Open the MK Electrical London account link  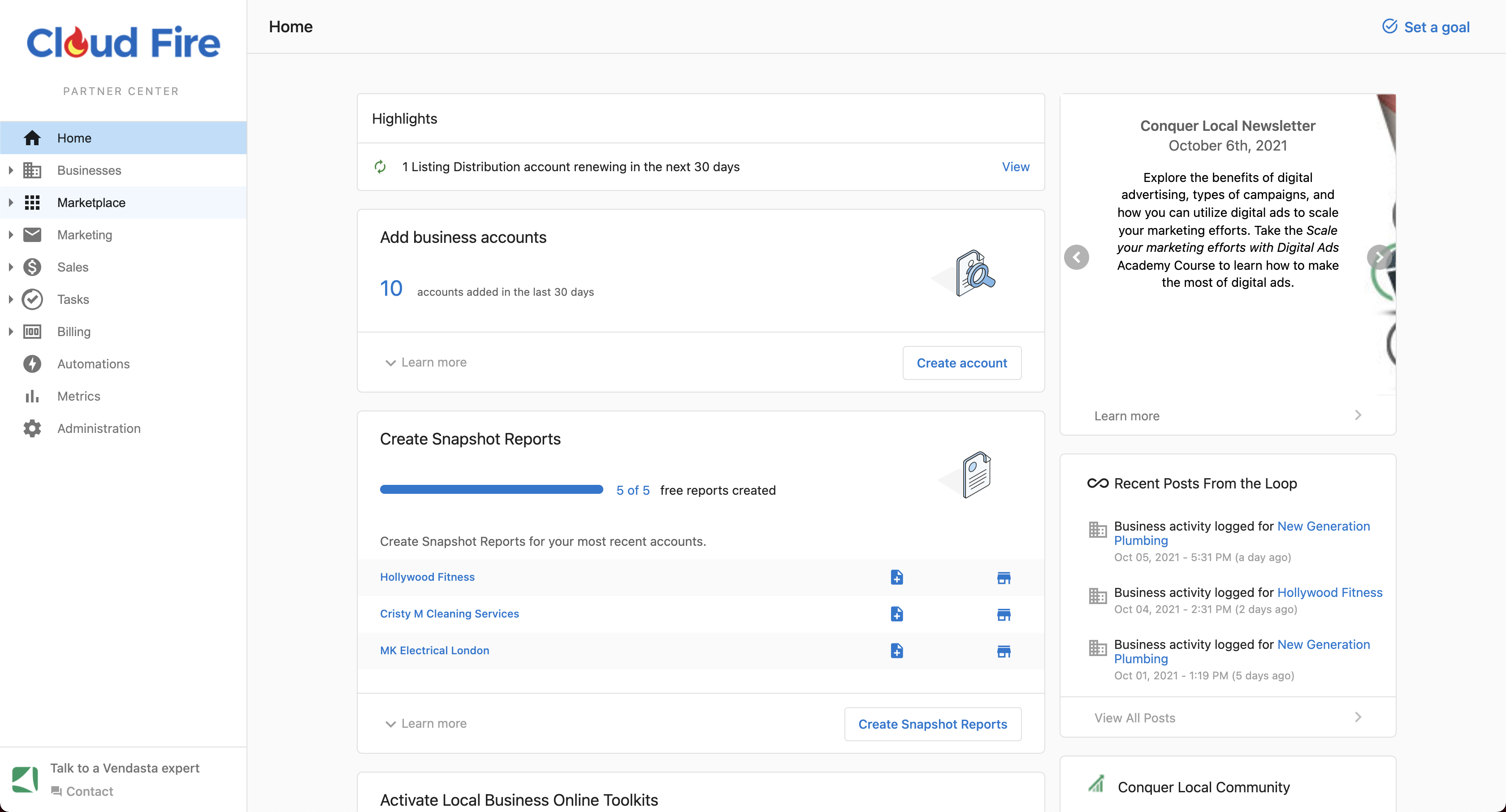(434, 651)
